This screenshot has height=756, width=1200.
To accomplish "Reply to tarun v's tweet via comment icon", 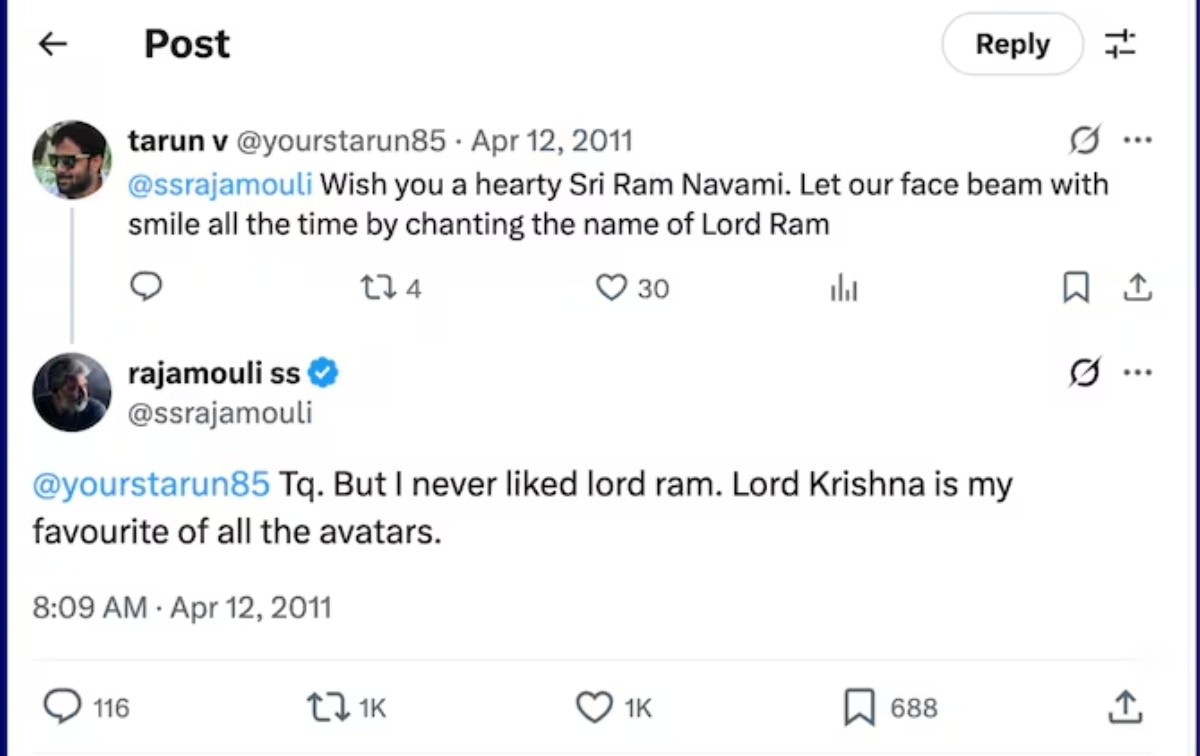I will point(147,288).
